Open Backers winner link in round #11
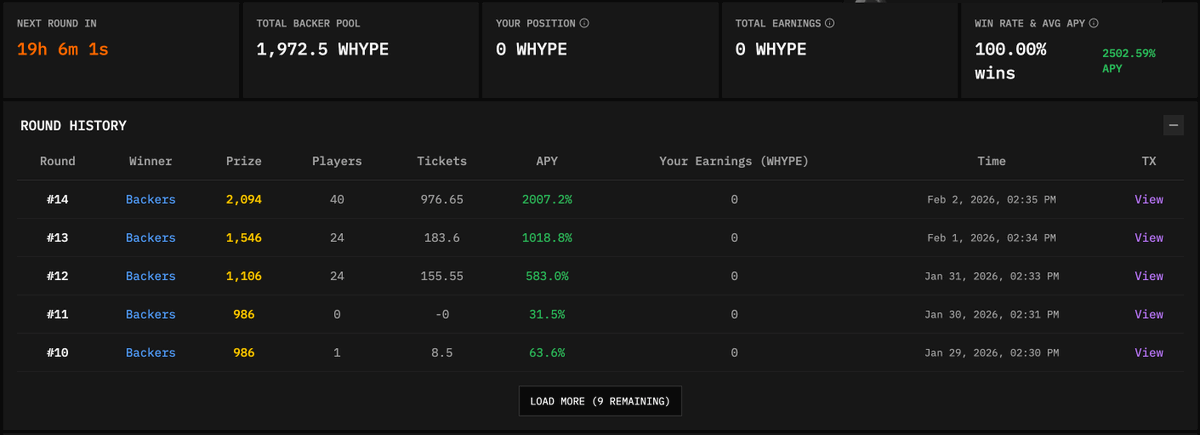Viewport: 1200px width, 435px height. tap(151, 314)
